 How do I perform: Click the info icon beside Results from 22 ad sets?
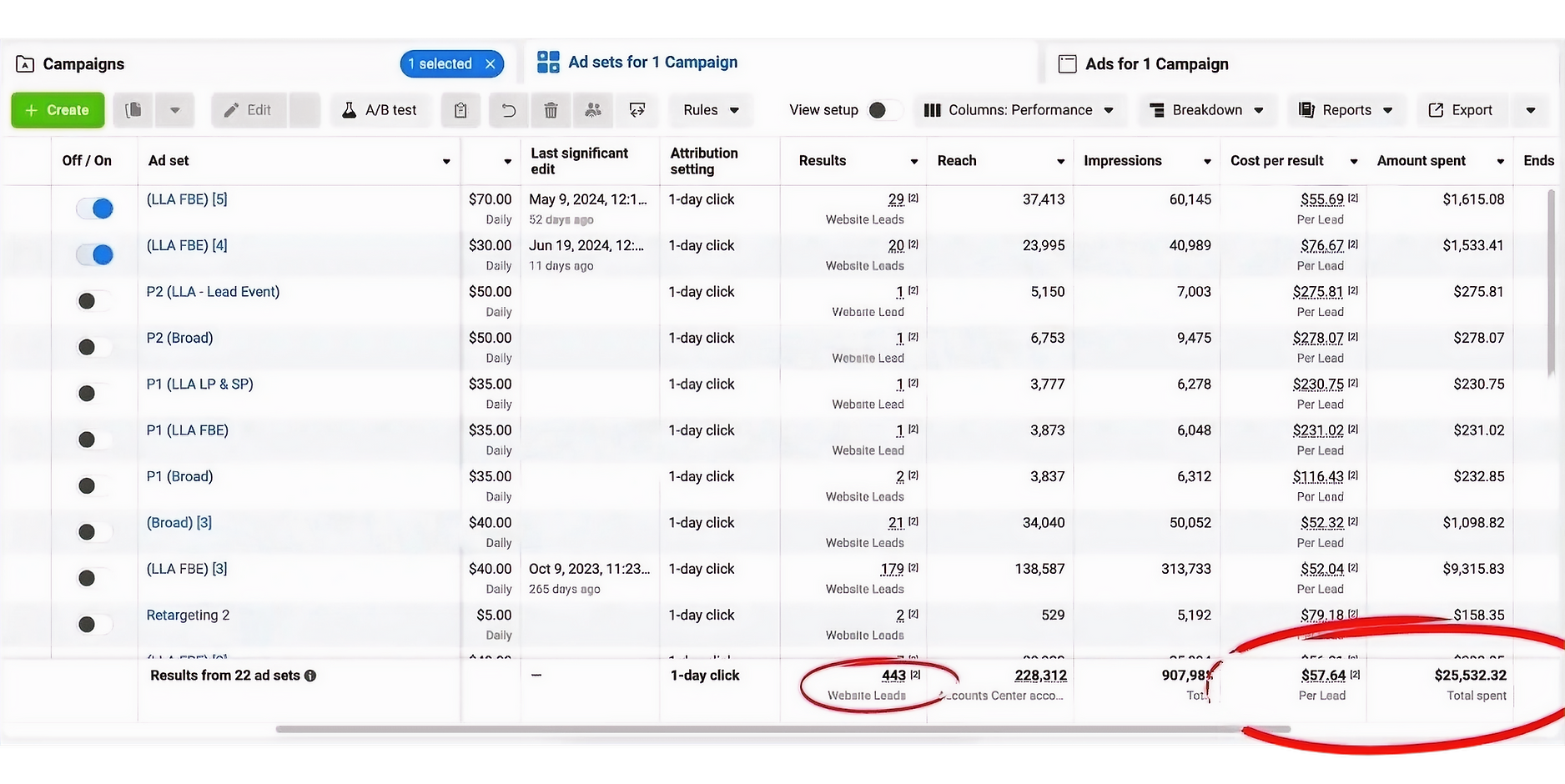click(x=310, y=676)
